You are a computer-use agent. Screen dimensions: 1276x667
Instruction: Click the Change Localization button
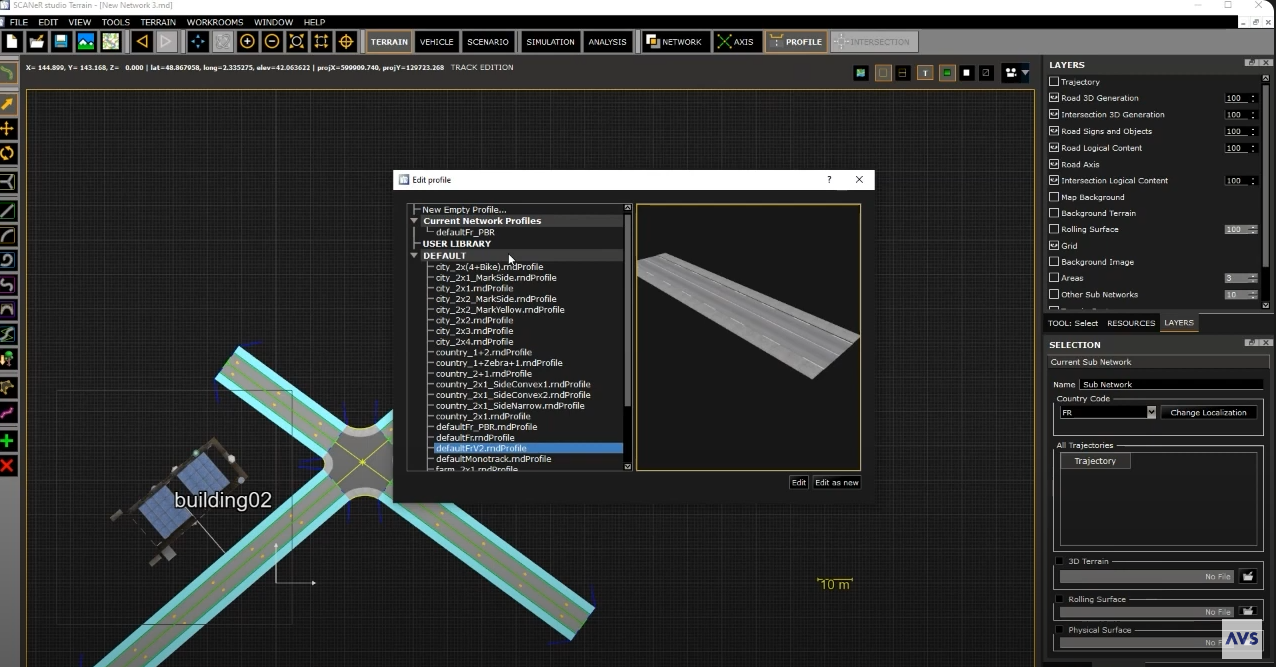click(1209, 412)
